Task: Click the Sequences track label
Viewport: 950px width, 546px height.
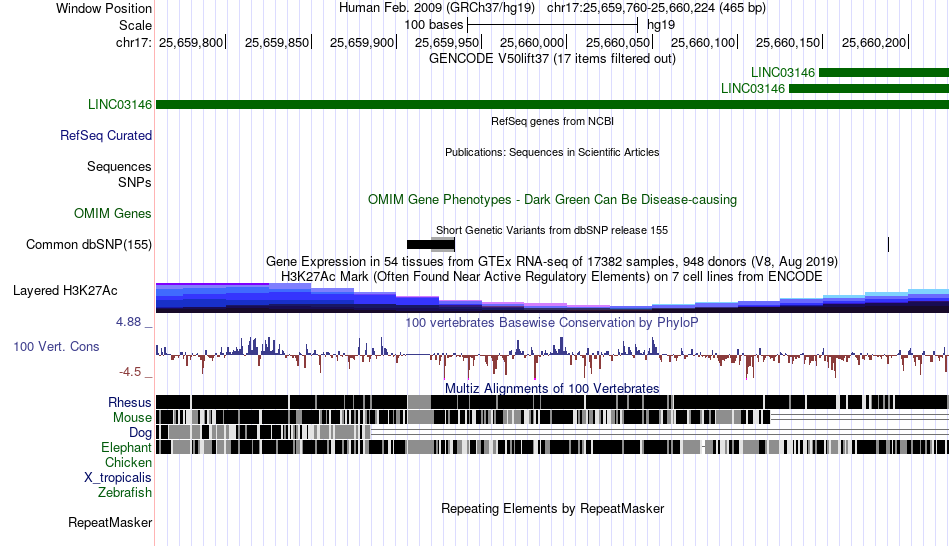Action: click(119, 167)
